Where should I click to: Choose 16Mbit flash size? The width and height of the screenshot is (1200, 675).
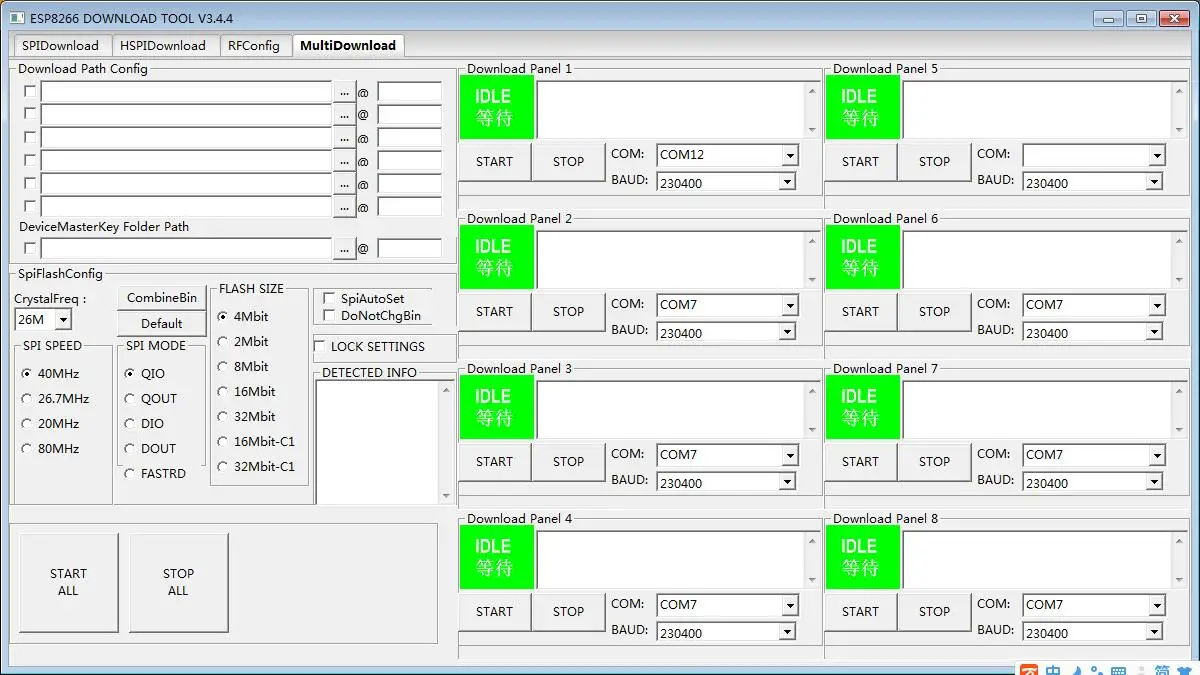point(223,391)
